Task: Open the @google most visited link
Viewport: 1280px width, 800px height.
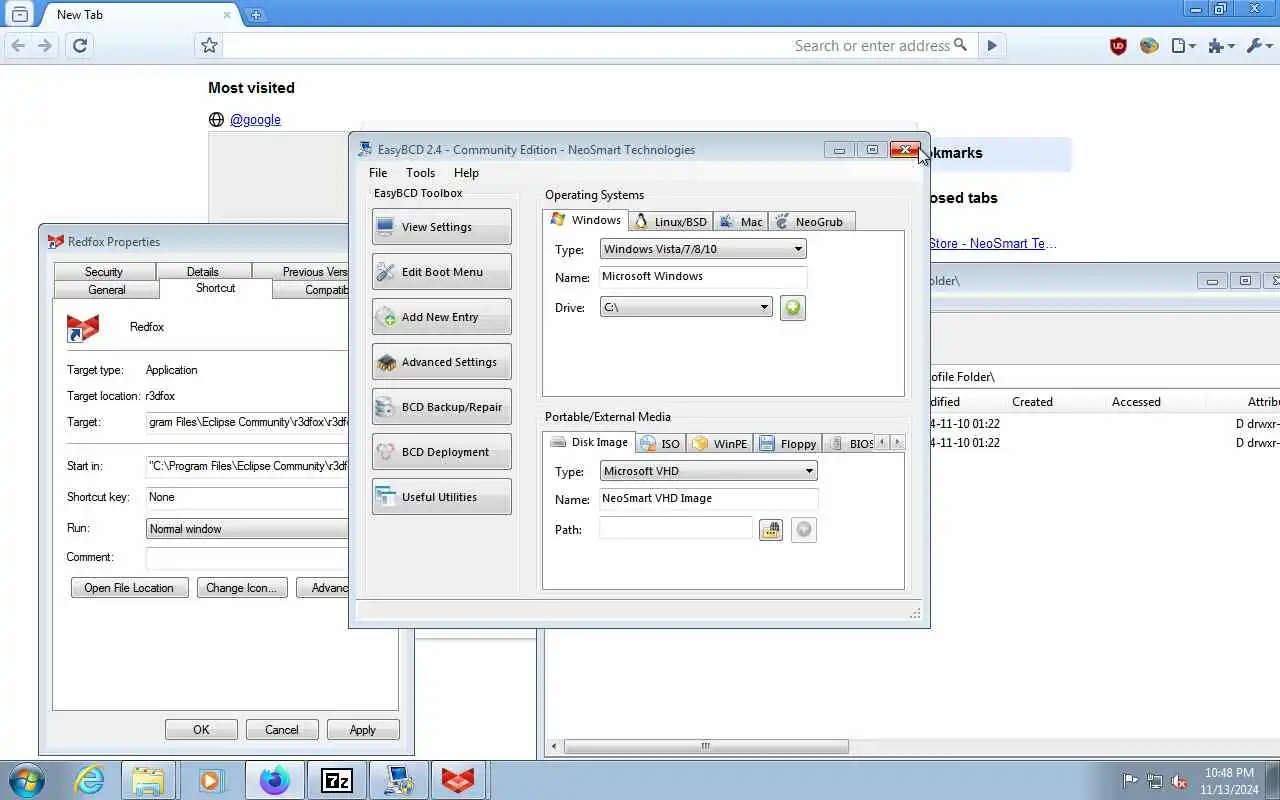Action: pos(255,120)
